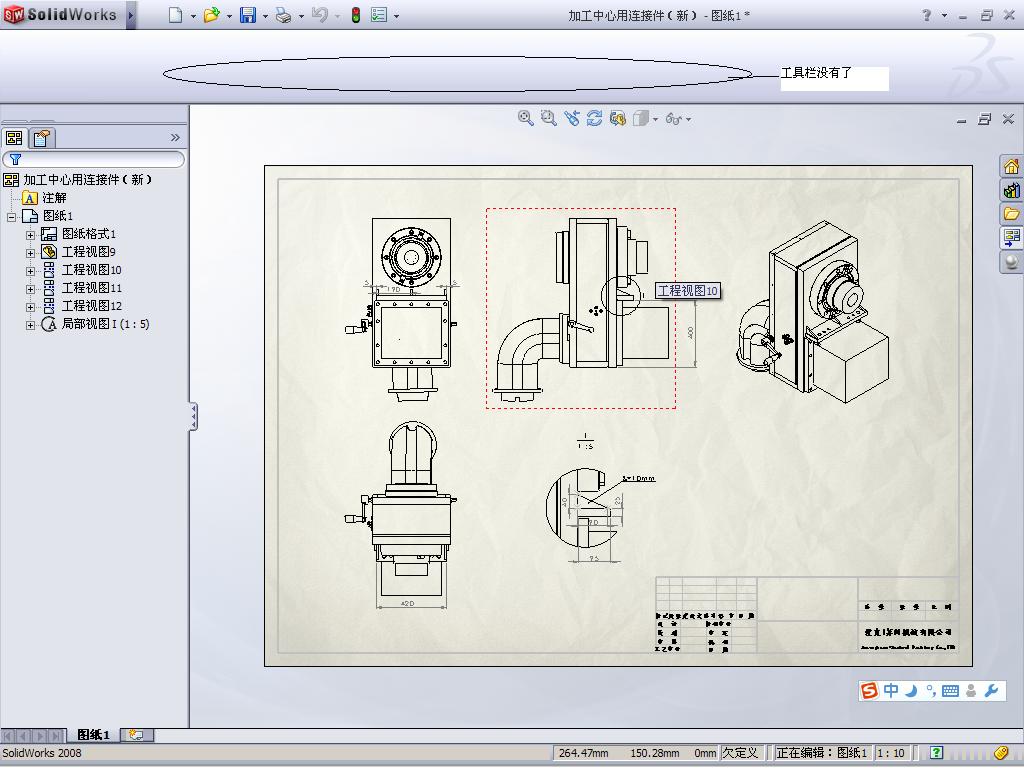Expand the 工程视图12 node
Screen dimensions: 1024x768
tap(30, 306)
